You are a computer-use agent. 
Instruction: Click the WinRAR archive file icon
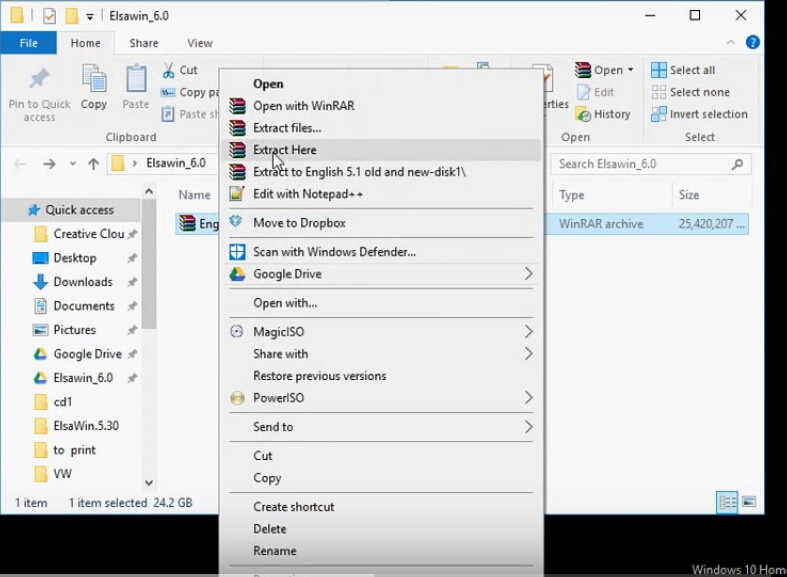click(x=187, y=223)
